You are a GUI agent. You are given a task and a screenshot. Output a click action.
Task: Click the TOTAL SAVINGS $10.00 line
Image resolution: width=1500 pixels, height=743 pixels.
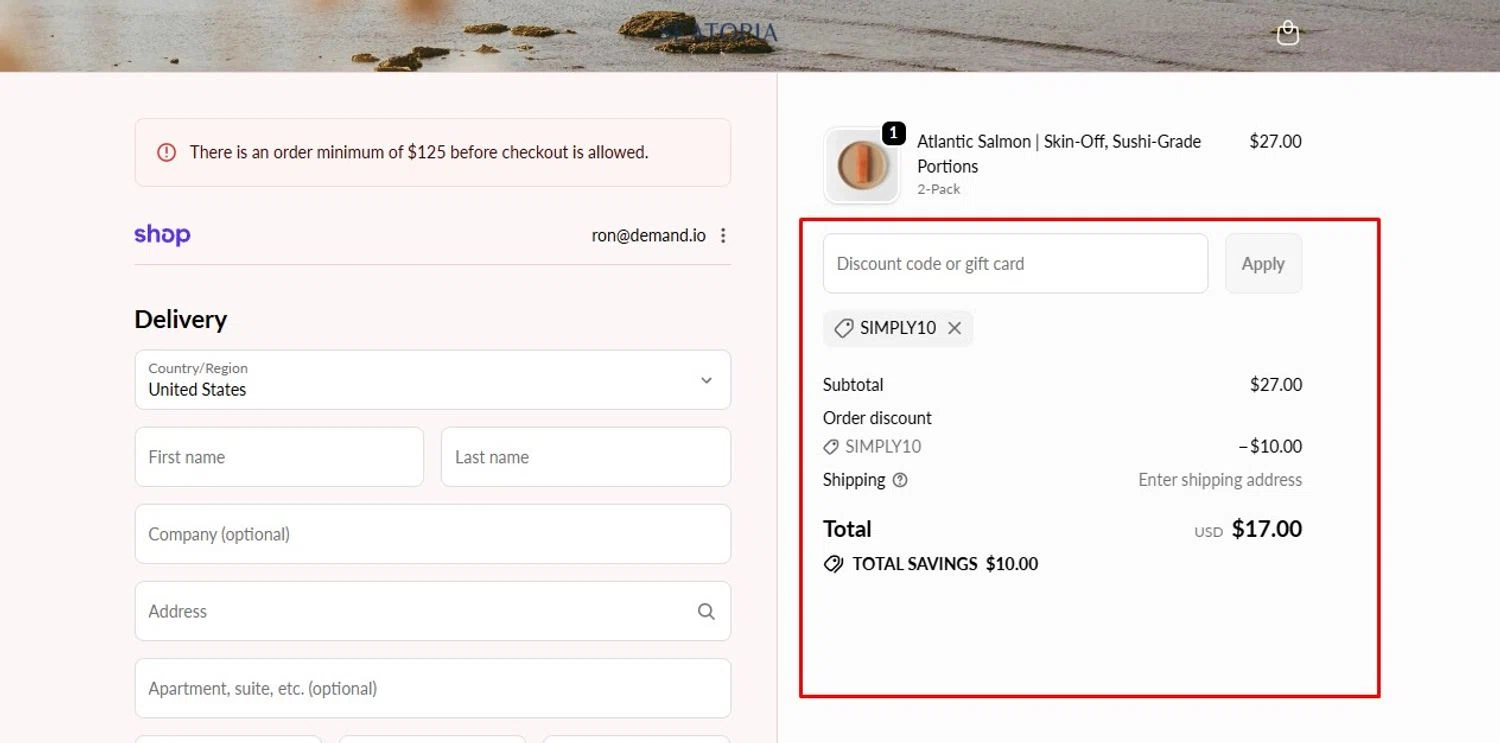point(931,564)
